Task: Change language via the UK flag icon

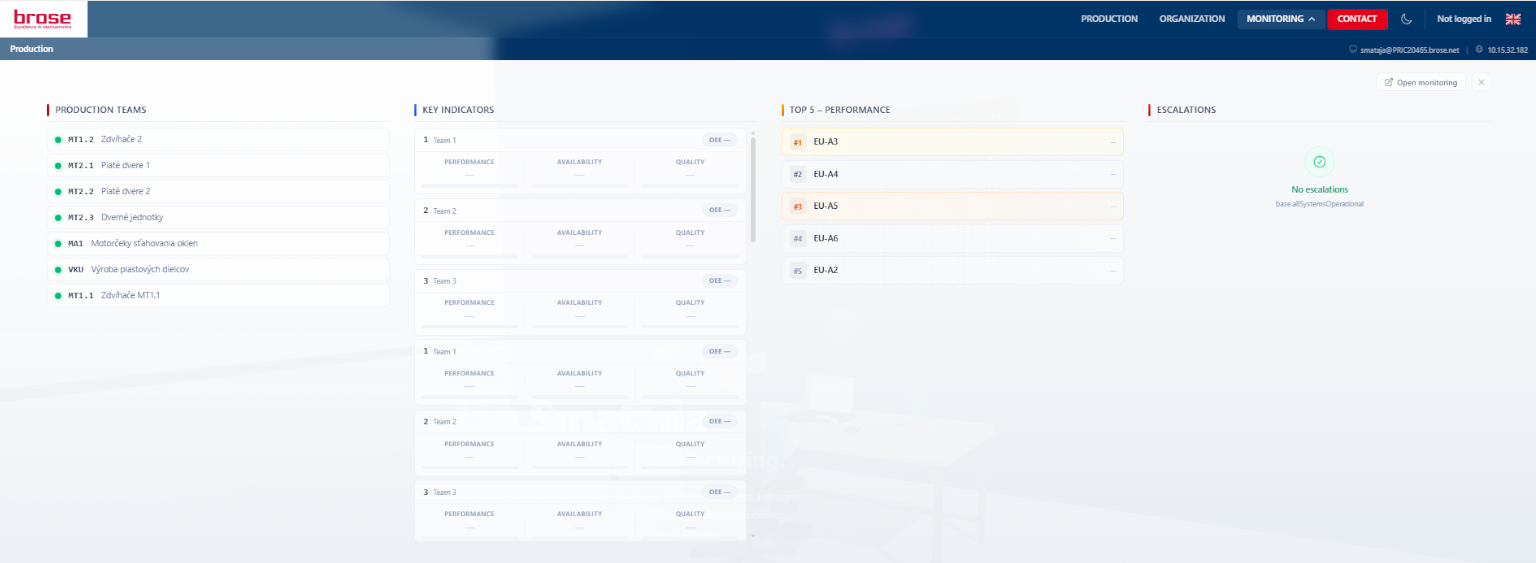Action: pyautogui.click(x=1513, y=19)
